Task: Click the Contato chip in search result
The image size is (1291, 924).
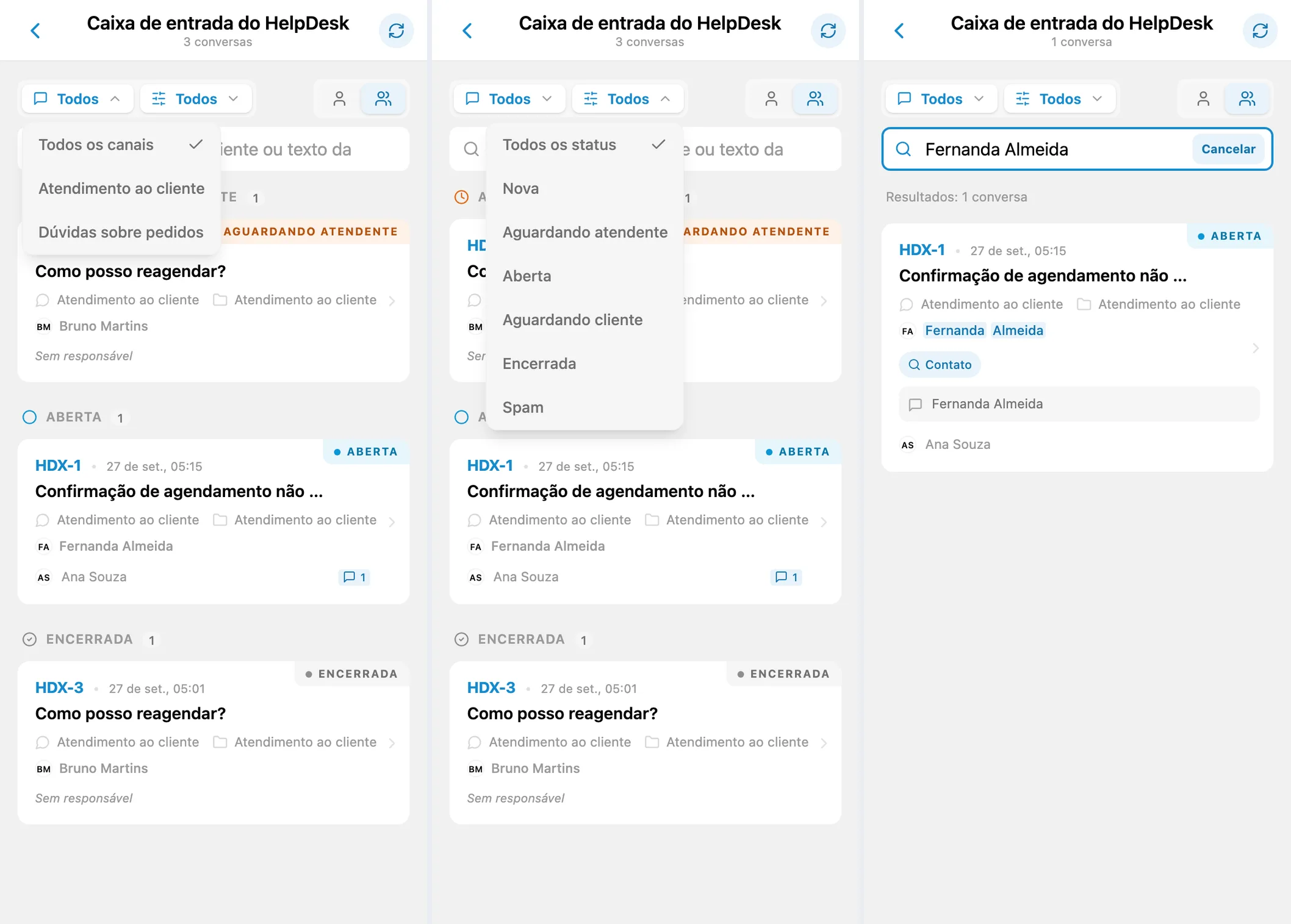Action: pyautogui.click(x=940, y=365)
